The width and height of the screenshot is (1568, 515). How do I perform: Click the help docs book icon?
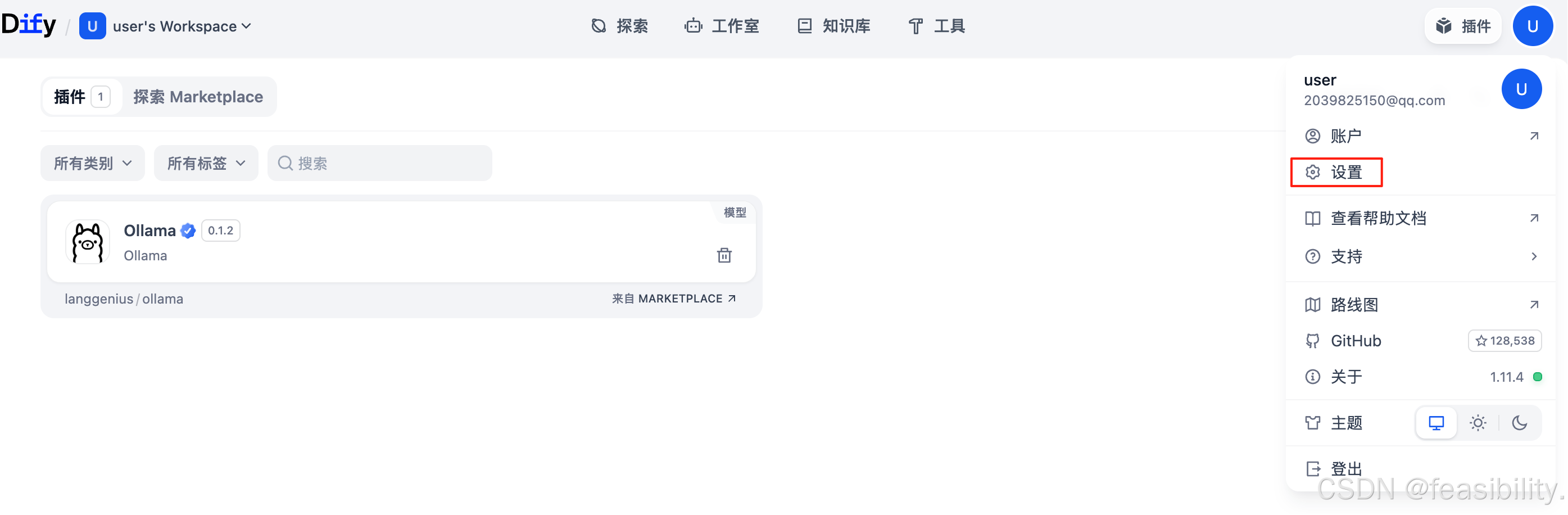[1312, 218]
